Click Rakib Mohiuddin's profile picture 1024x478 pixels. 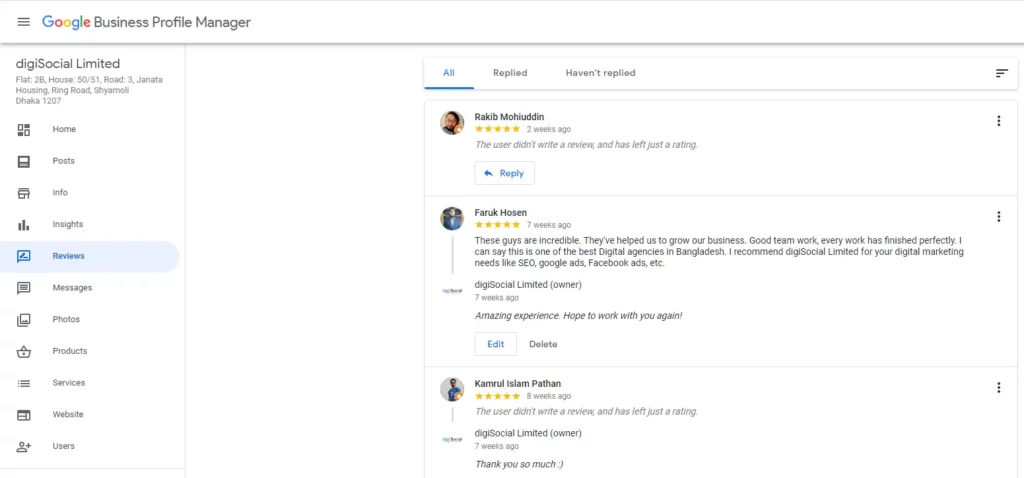(x=452, y=123)
